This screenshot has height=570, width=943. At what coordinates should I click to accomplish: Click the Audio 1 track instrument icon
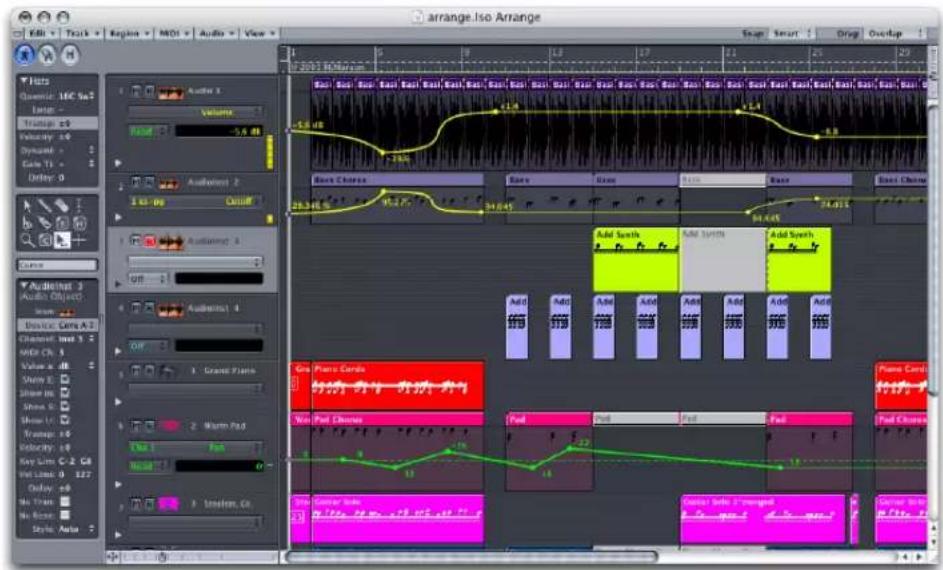tap(171, 93)
